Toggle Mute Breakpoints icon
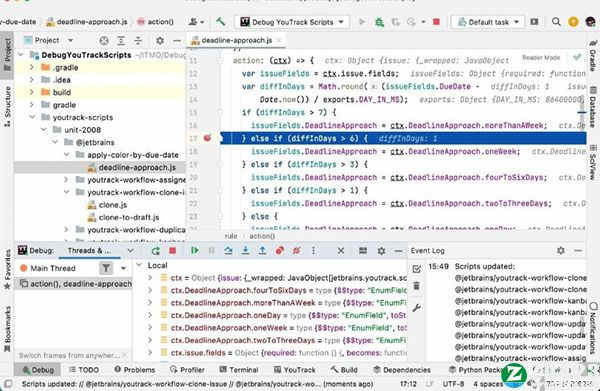The width and height of the screenshot is (600, 391). tap(297, 251)
